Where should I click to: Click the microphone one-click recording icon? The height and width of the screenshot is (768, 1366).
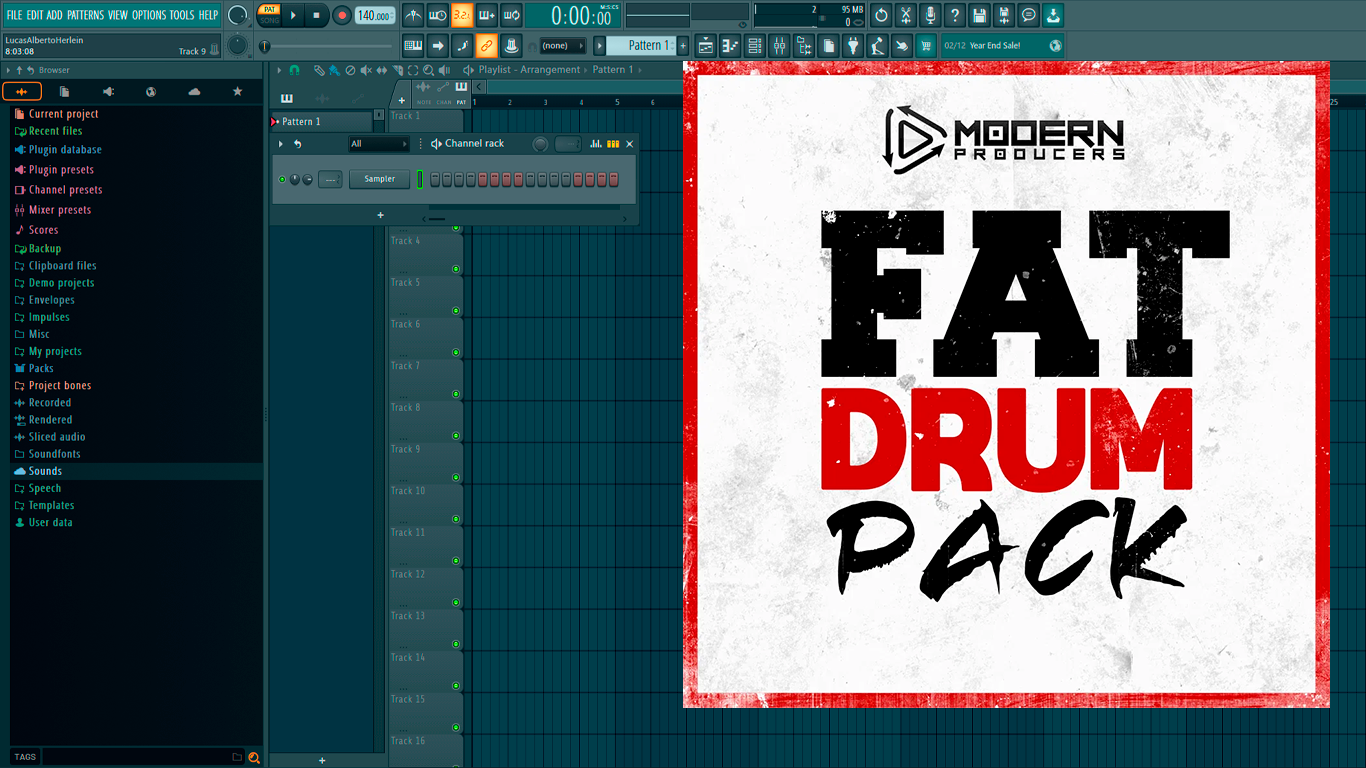click(x=930, y=15)
